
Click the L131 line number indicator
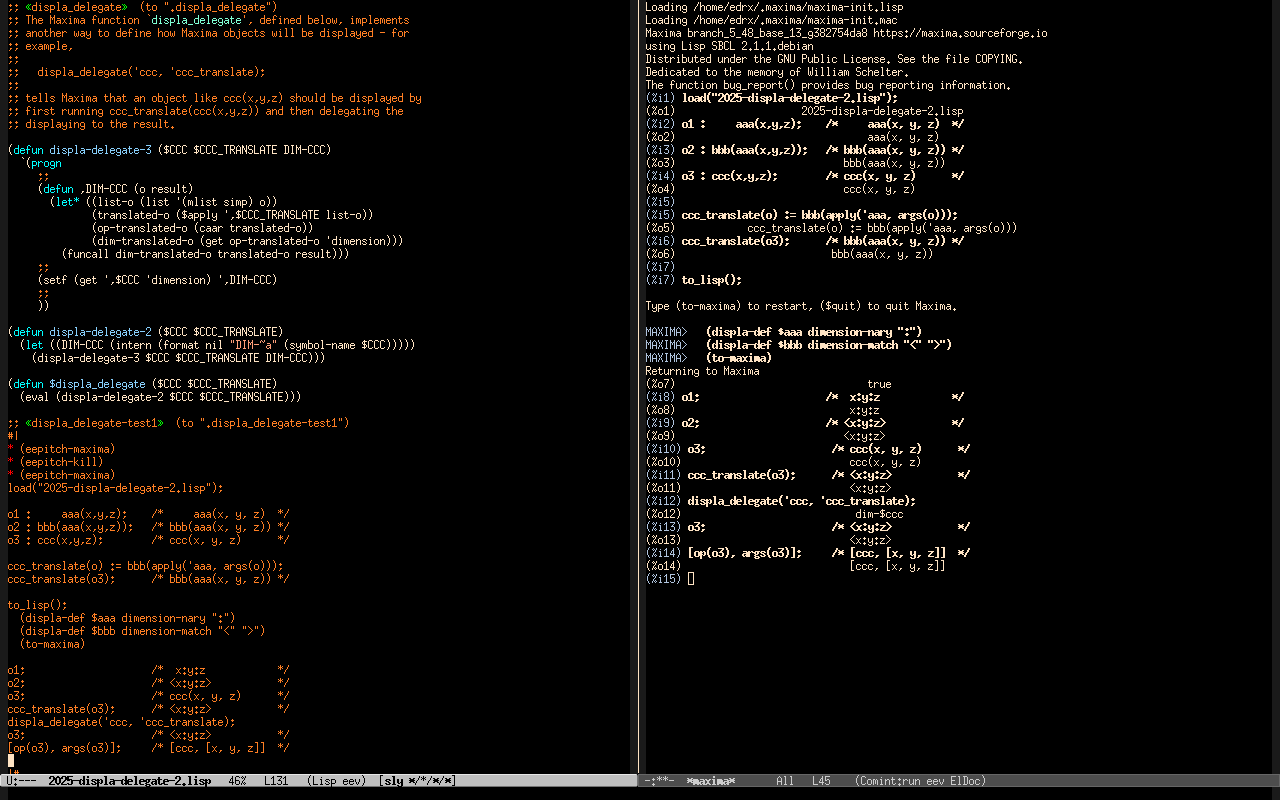(x=276, y=780)
